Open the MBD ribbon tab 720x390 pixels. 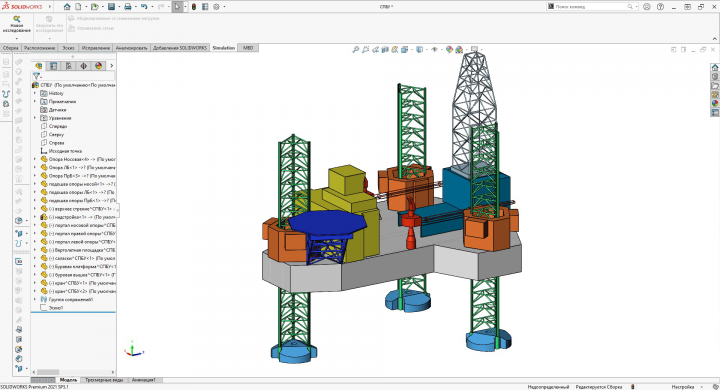click(248, 48)
